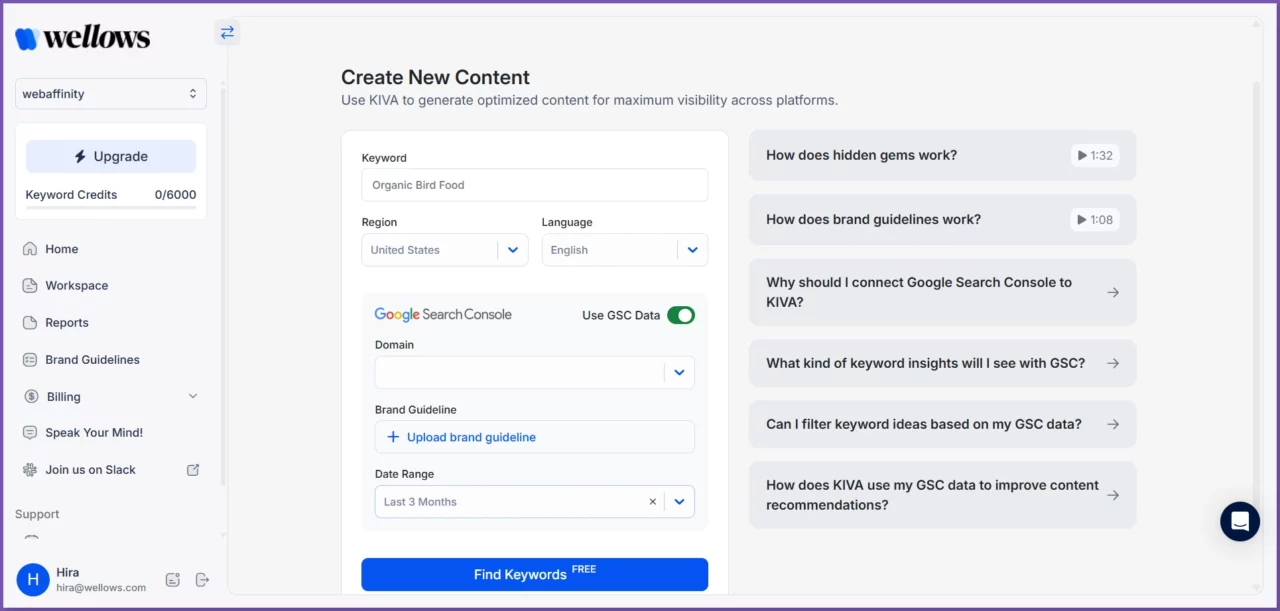Viewport: 1280px width, 611px height.
Task: Click the Find Keywords button
Action: [534, 574]
